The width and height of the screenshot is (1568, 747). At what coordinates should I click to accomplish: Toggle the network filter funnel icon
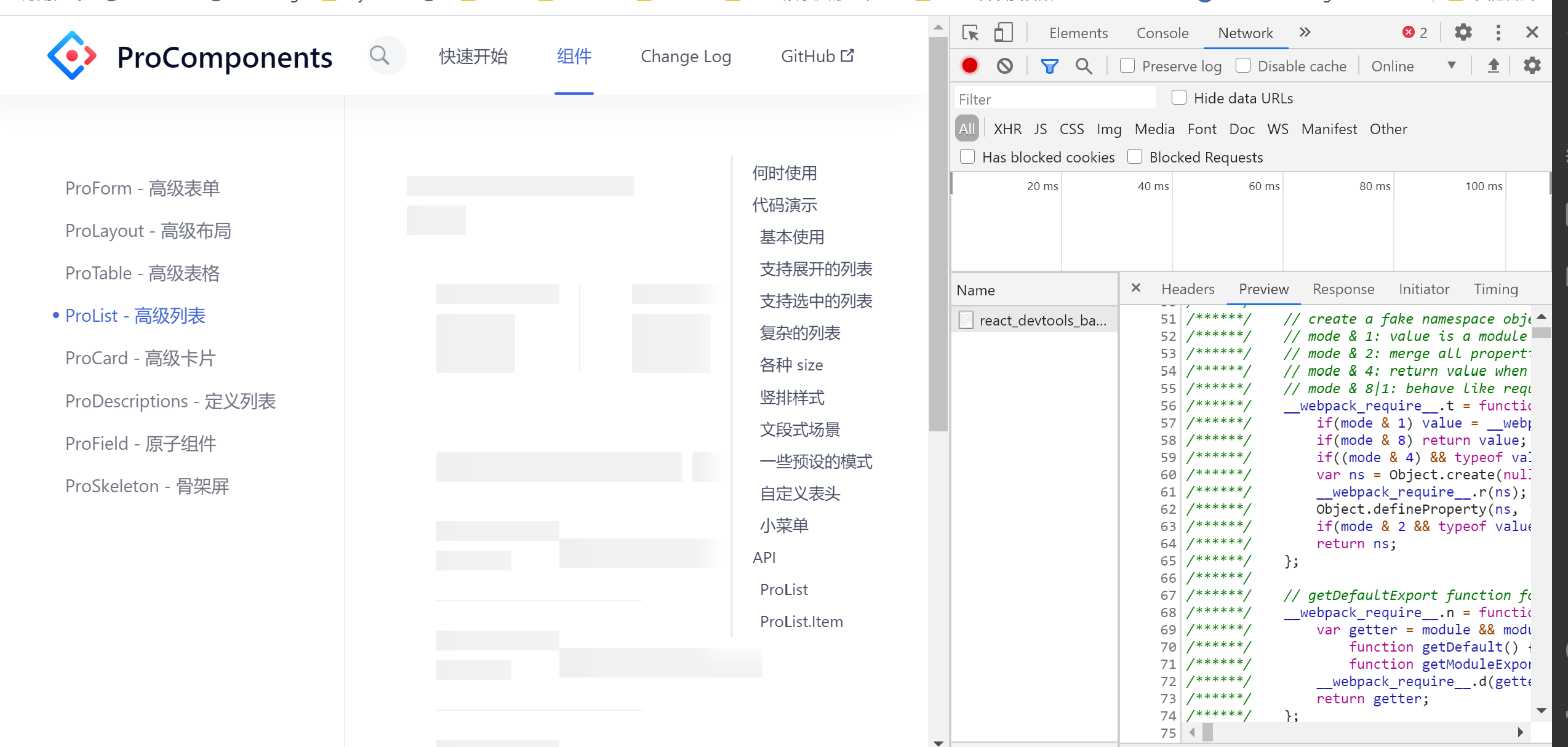pos(1049,66)
